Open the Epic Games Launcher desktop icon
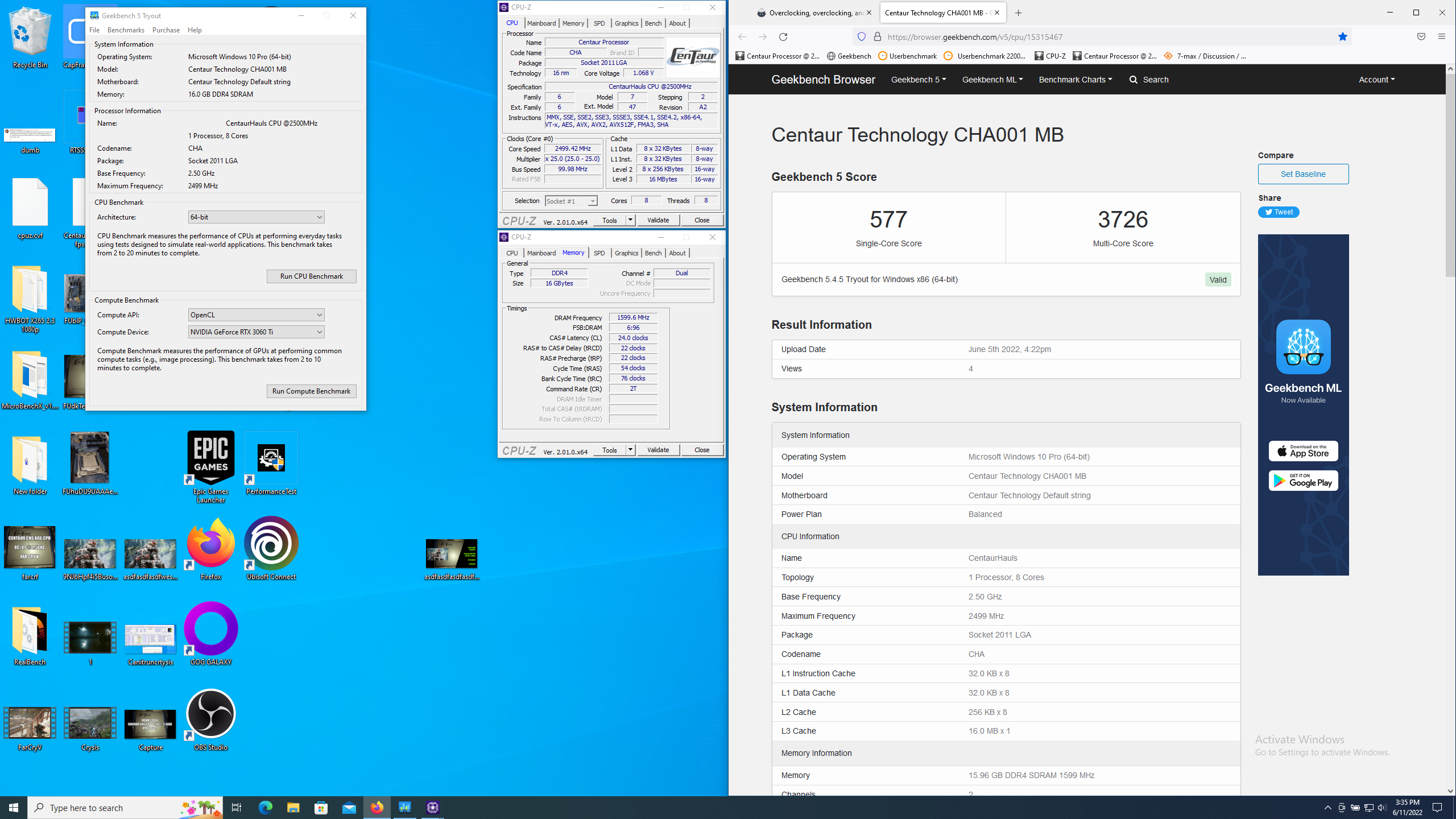This screenshot has height=819, width=1456. 210,467
